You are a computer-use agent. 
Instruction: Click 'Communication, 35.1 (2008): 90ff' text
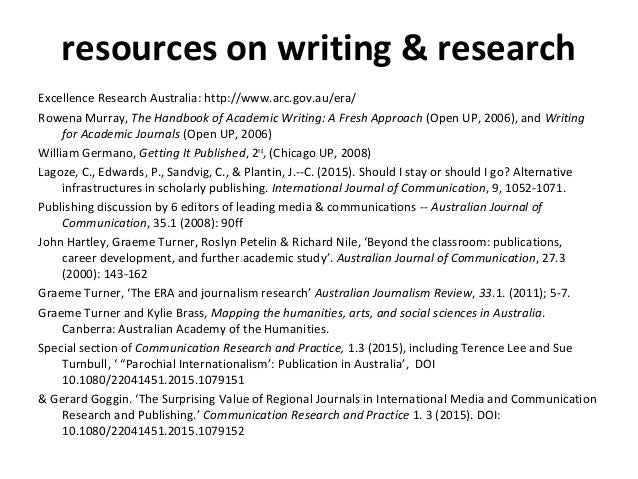tap(153, 223)
